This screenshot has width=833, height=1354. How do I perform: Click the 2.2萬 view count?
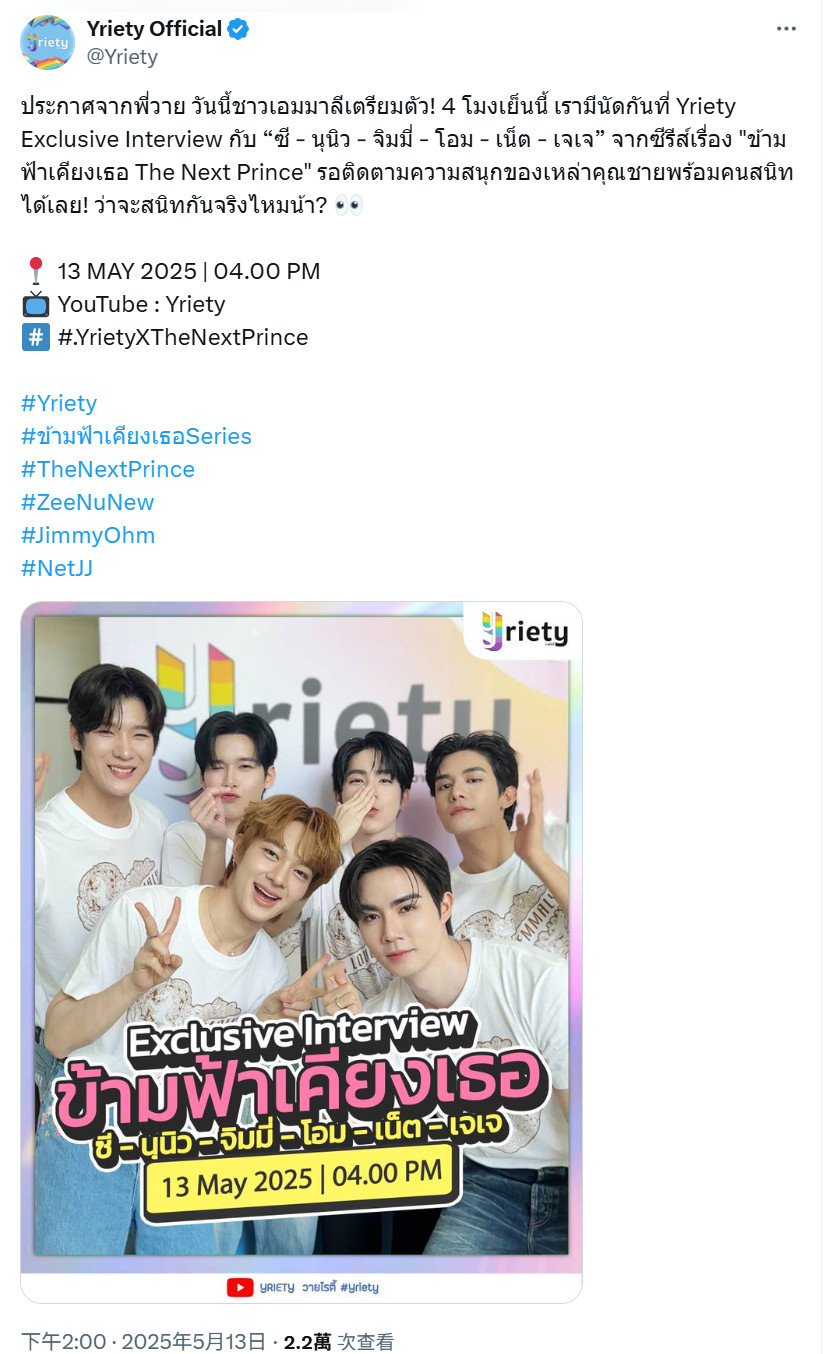point(307,1341)
